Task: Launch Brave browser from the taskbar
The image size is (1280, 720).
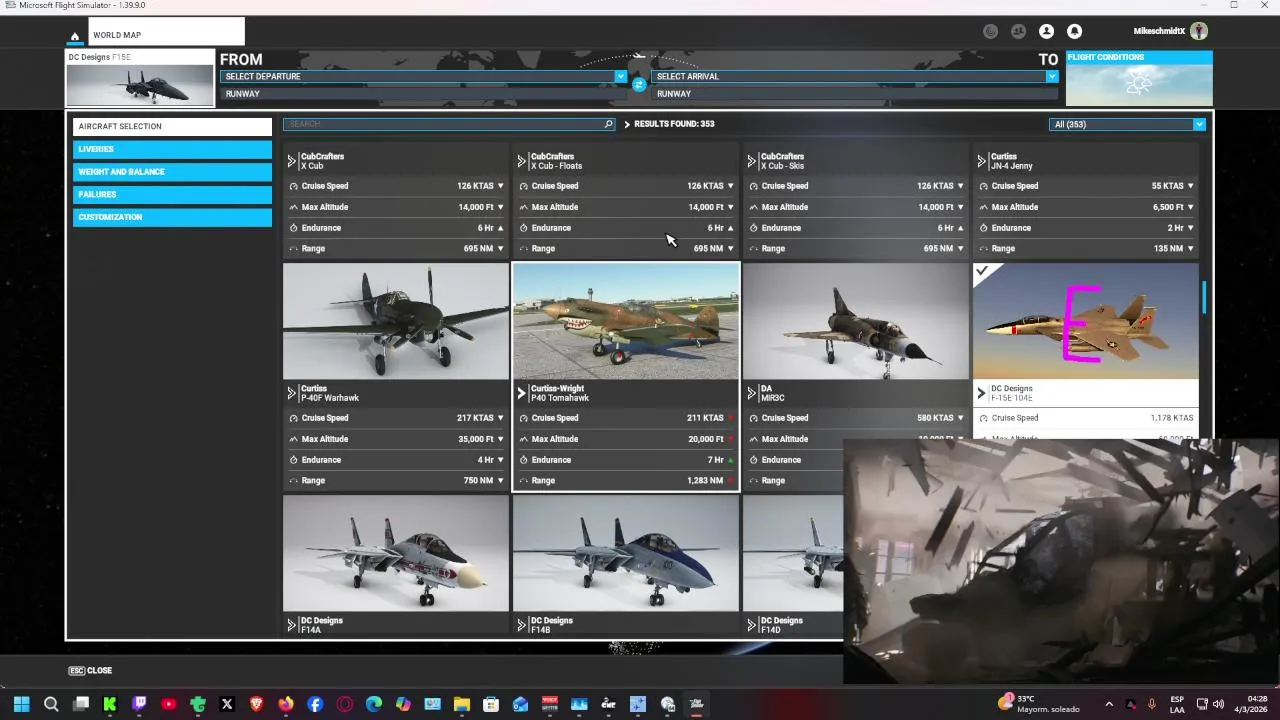Action: (x=256, y=704)
